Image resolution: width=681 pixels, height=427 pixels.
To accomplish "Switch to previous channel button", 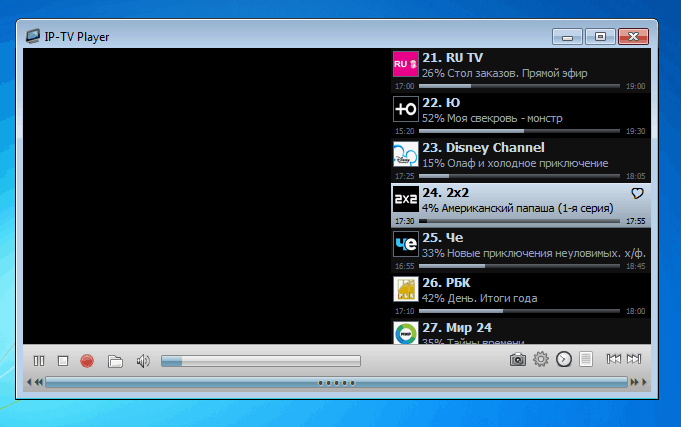I will pyautogui.click(x=614, y=359).
